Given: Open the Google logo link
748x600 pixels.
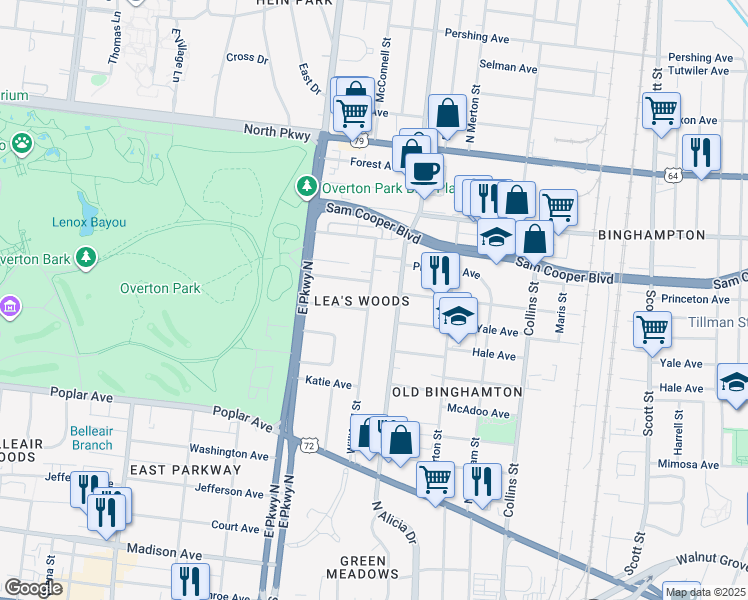Looking at the screenshot, I should tap(33, 588).
